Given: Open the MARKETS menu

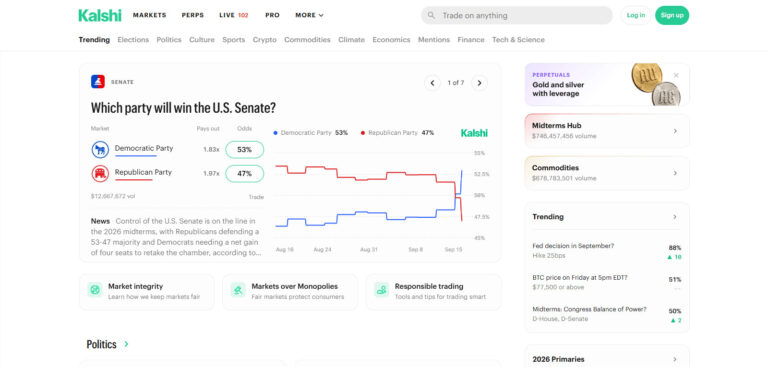Looking at the screenshot, I should pos(149,15).
